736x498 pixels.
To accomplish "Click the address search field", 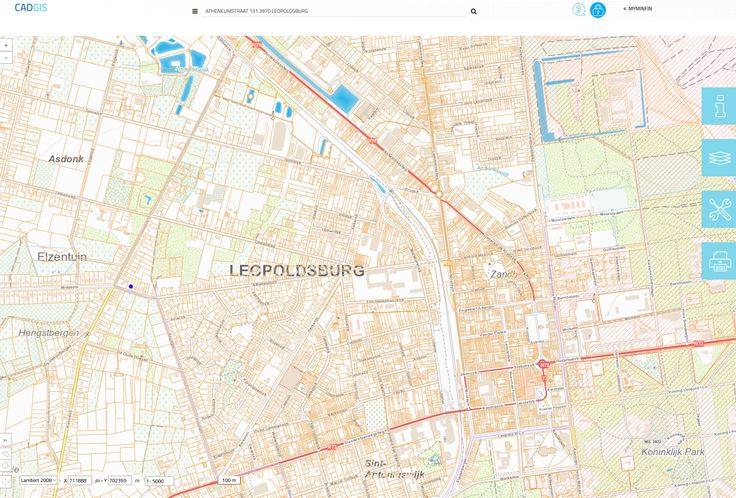I will [x=330, y=11].
